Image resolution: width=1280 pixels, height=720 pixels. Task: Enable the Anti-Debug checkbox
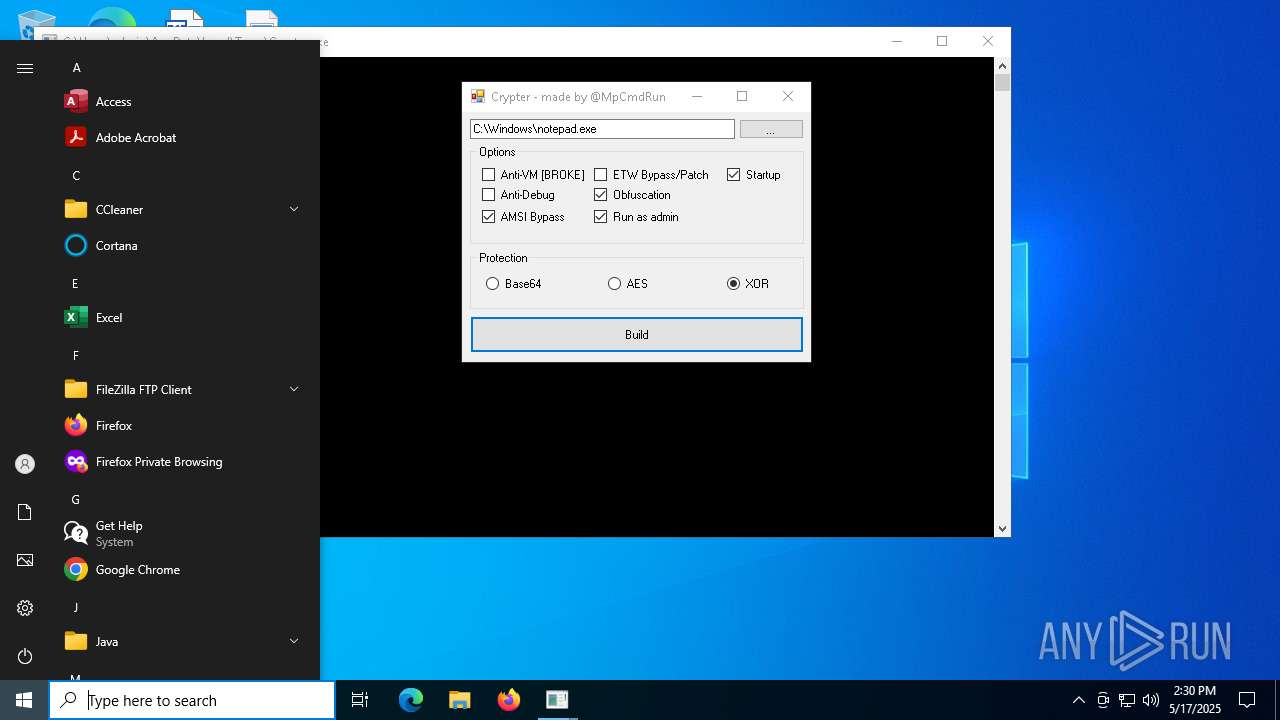(x=488, y=195)
